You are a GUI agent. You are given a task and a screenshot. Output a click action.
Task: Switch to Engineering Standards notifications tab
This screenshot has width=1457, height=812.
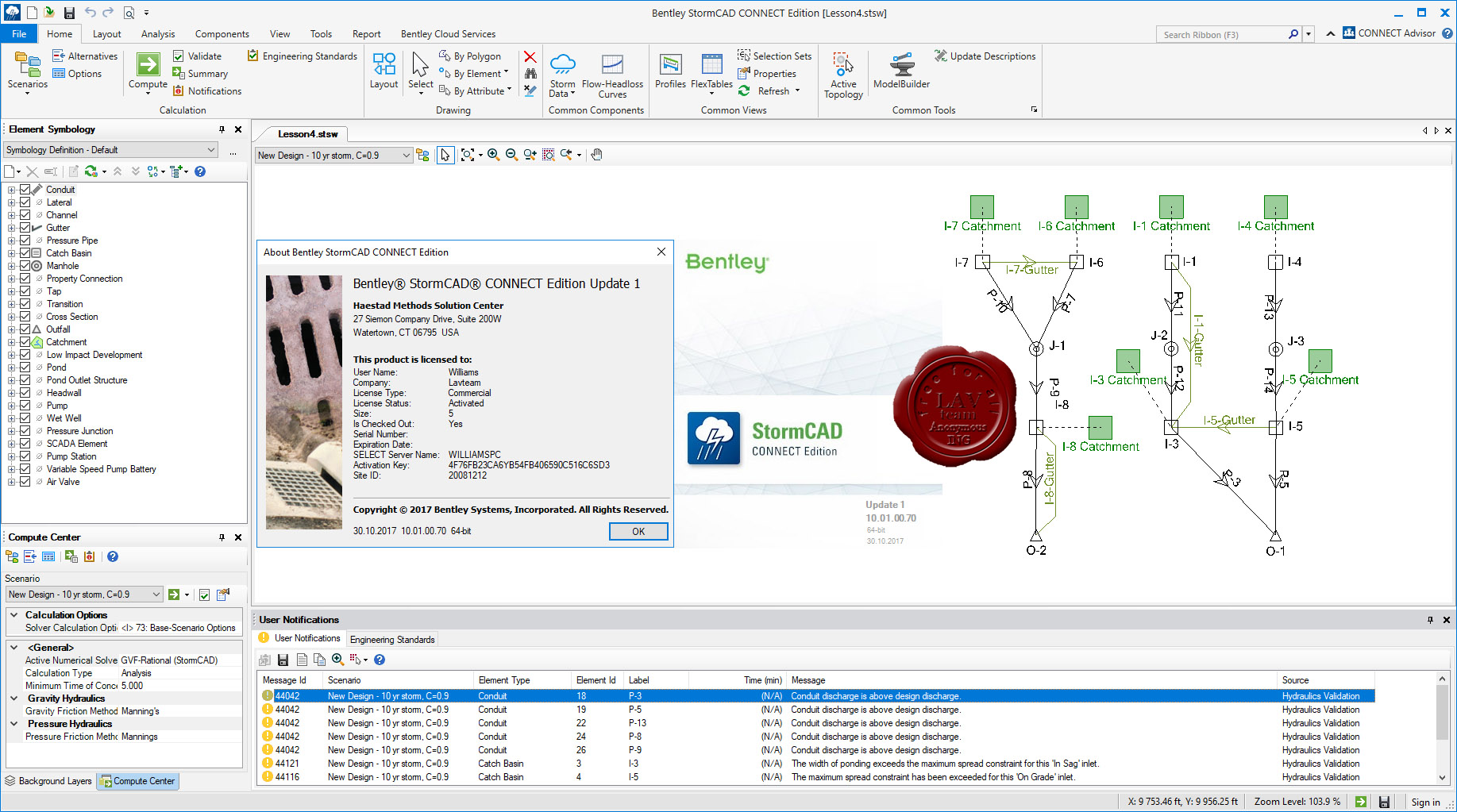pos(392,640)
